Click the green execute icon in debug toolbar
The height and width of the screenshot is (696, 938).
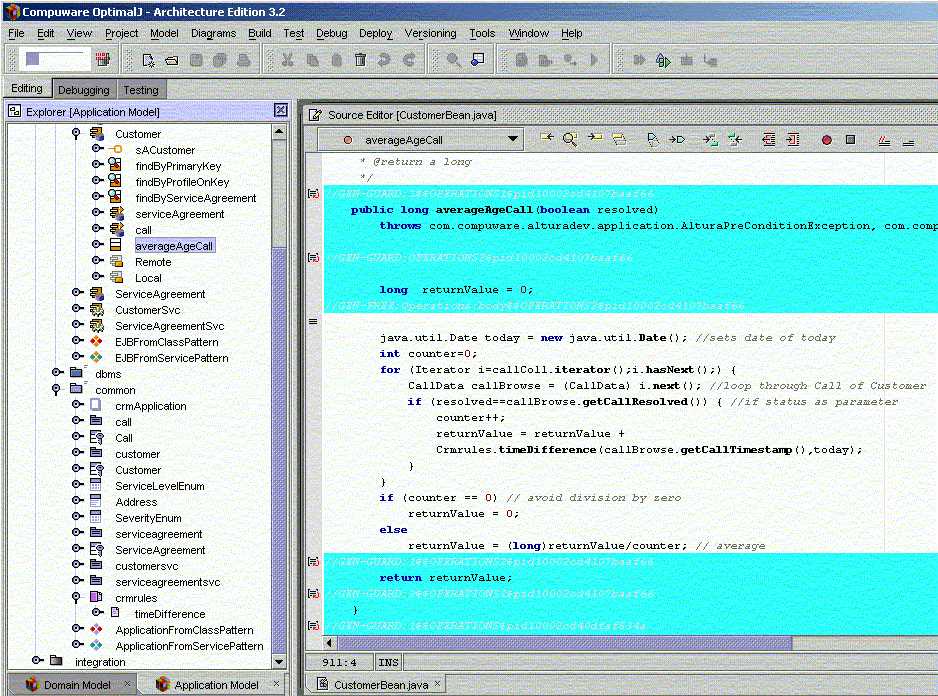click(663, 60)
